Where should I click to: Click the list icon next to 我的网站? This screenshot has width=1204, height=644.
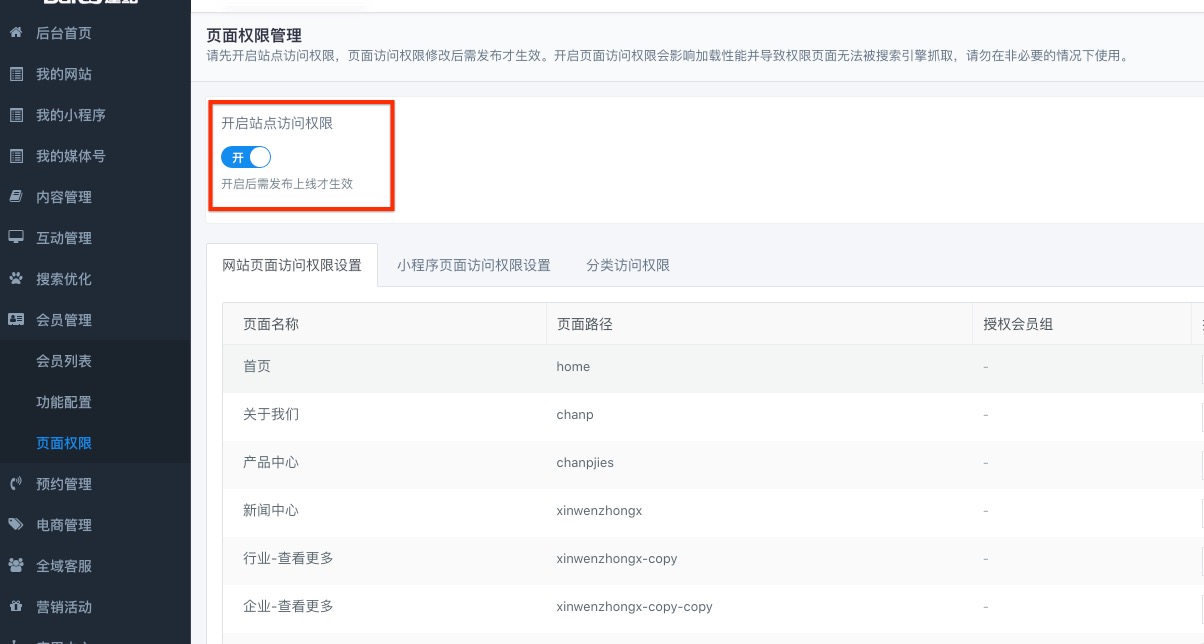click(x=16, y=74)
